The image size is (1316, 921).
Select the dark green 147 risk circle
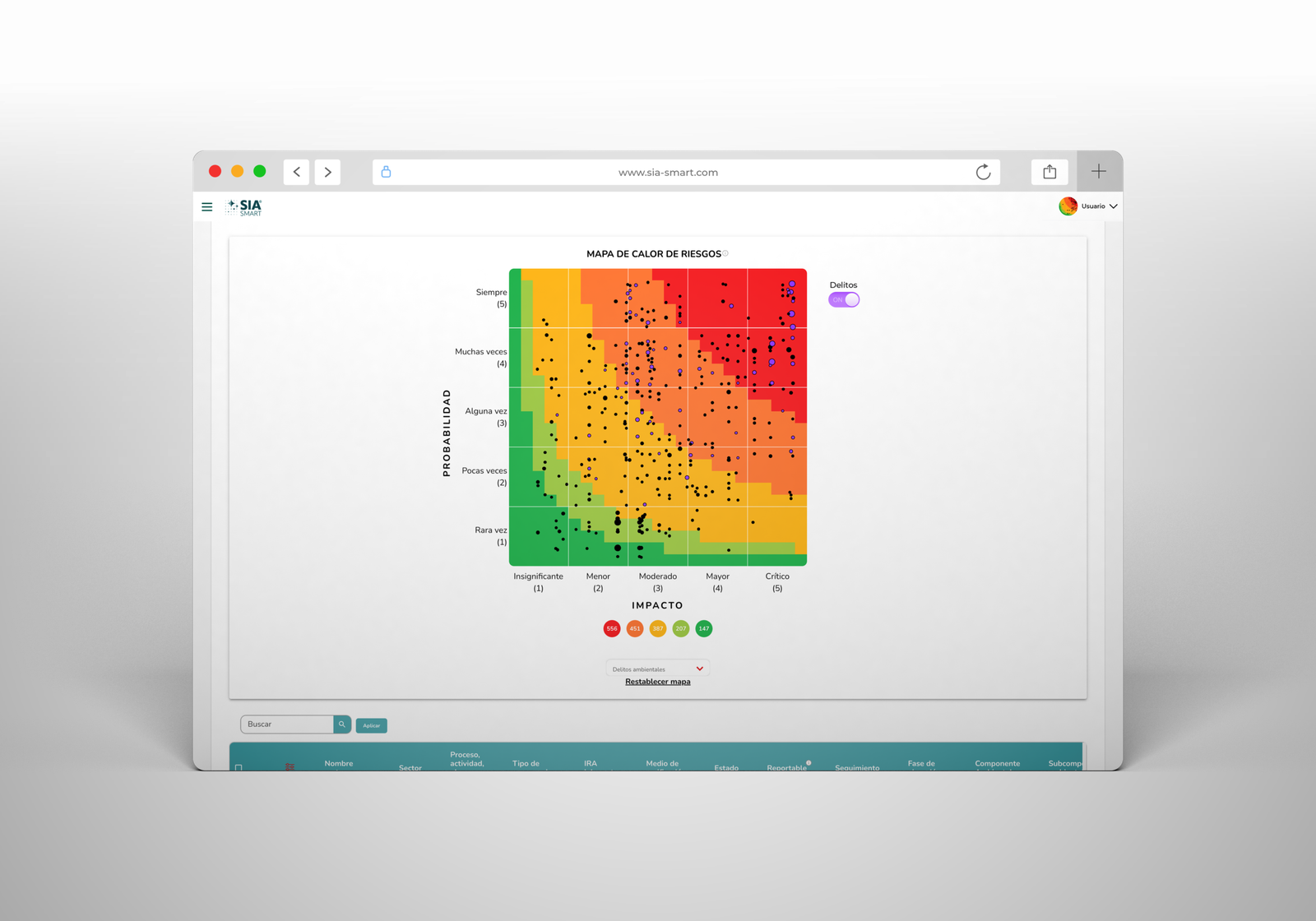704,629
